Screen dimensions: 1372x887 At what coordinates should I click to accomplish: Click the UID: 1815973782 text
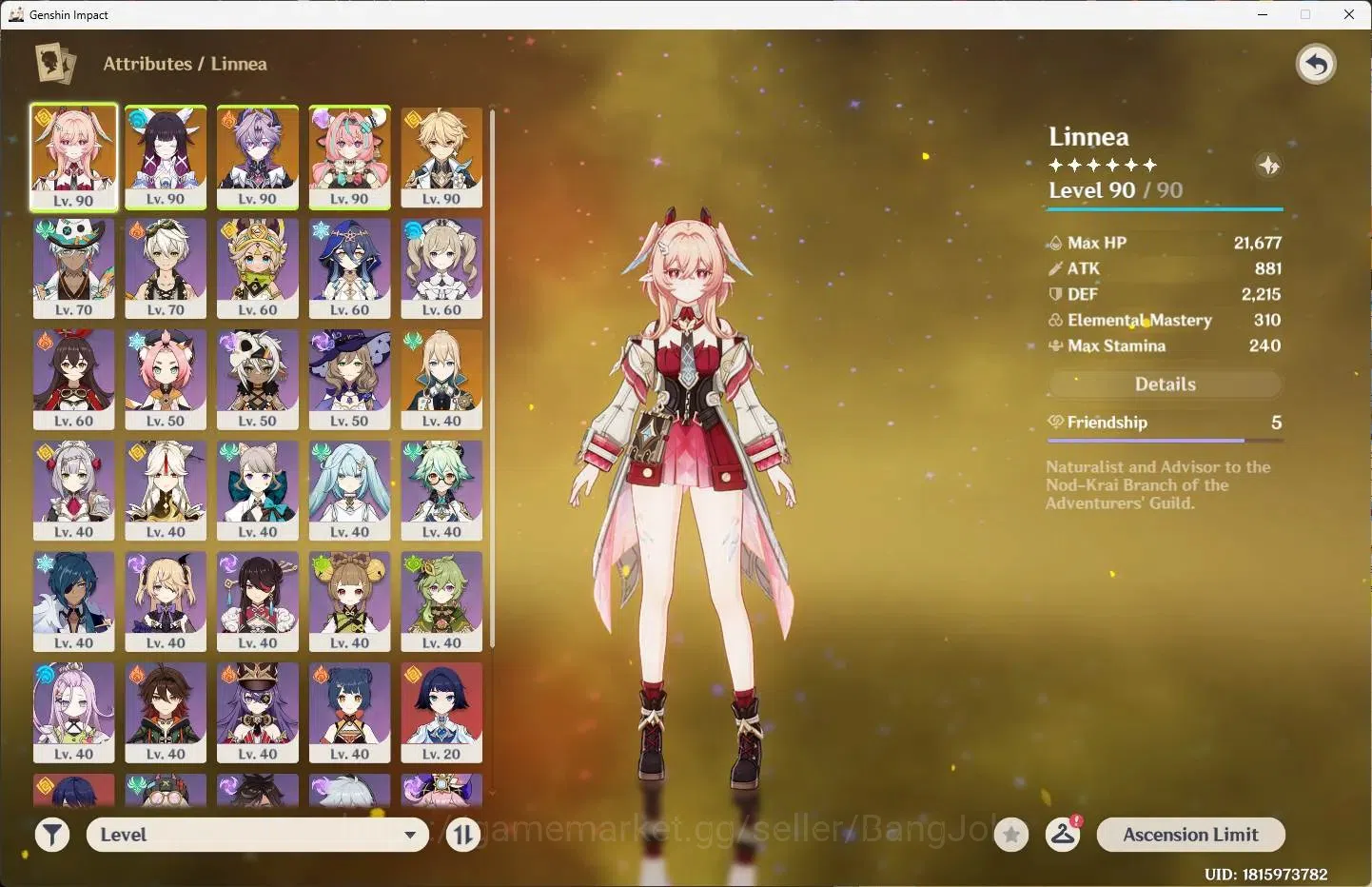coord(1265,874)
